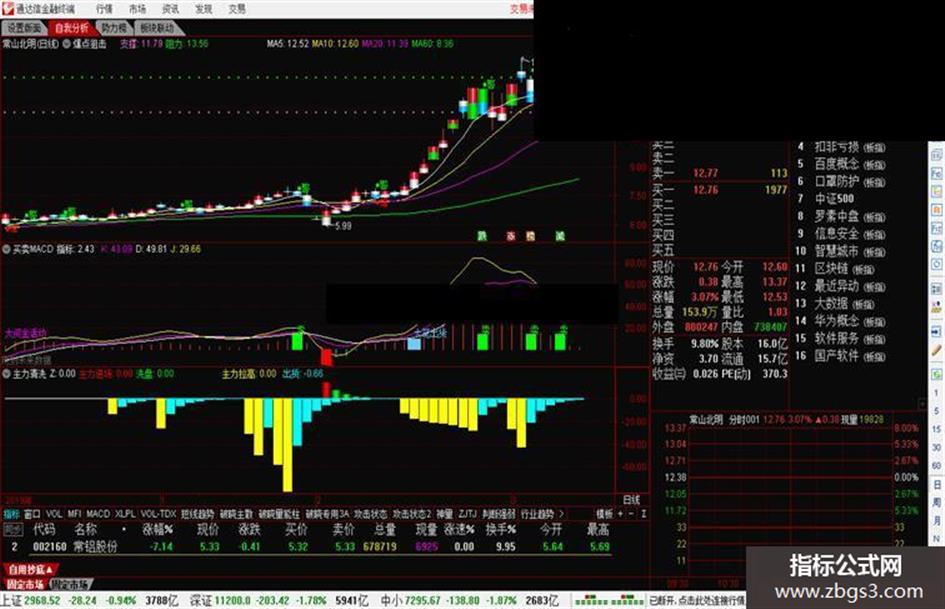The width and height of the screenshot is (945, 609).
Task: Click the green refresh icon in right sidebar
Action: [937, 374]
